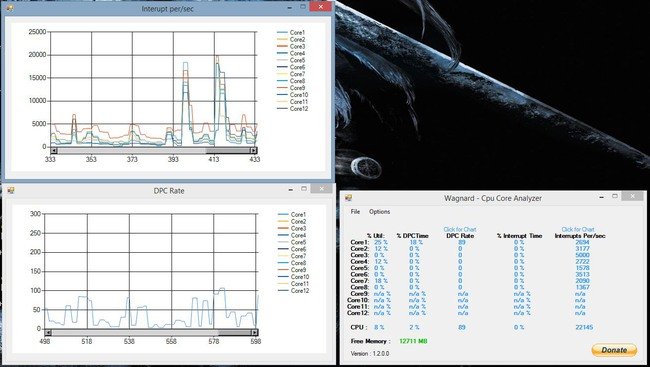Click CPU total interrupts value '22145'
This screenshot has width=650, height=367.
584,327
